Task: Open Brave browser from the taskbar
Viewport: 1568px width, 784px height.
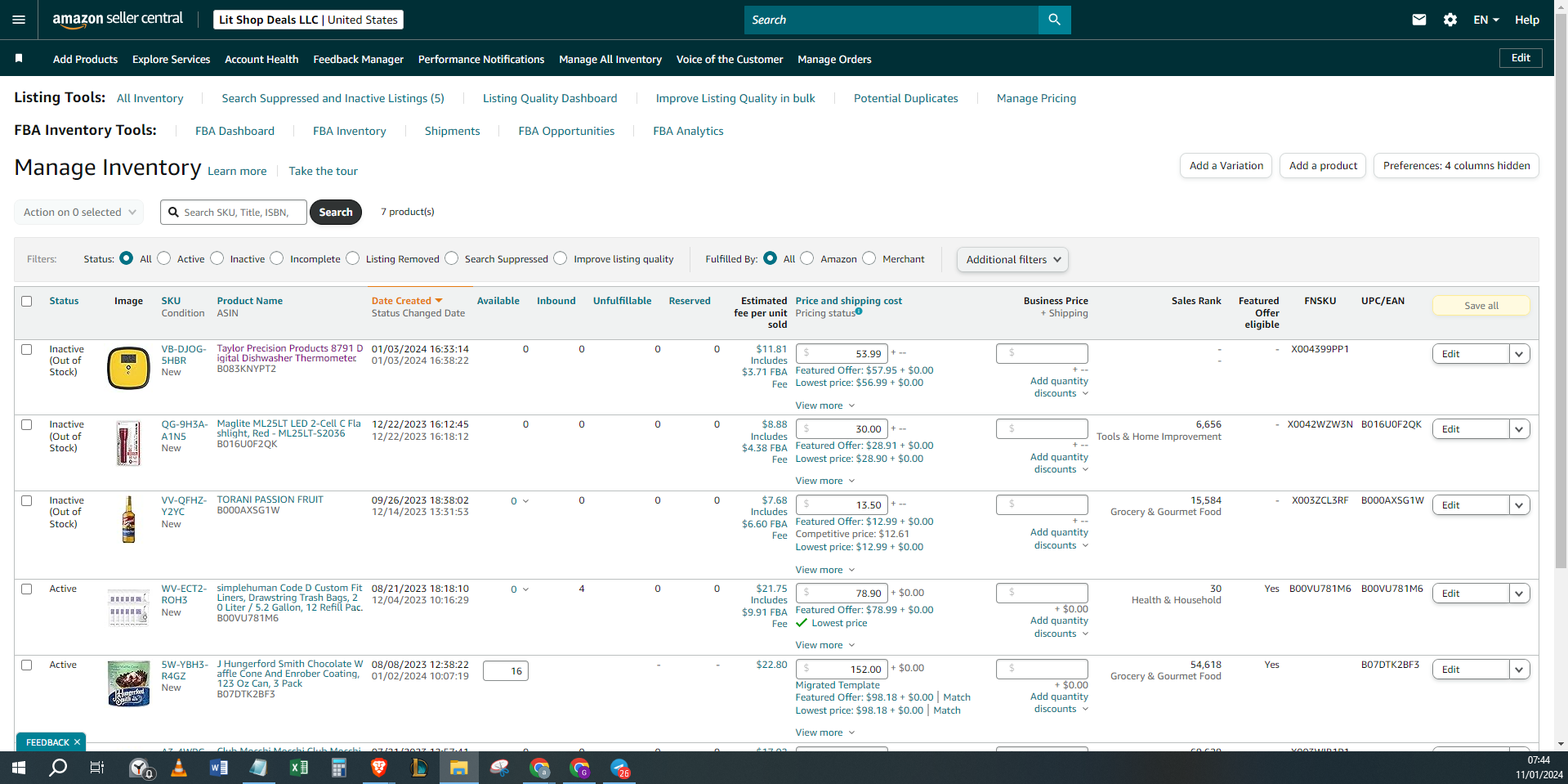Action: (x=379, y=768)
